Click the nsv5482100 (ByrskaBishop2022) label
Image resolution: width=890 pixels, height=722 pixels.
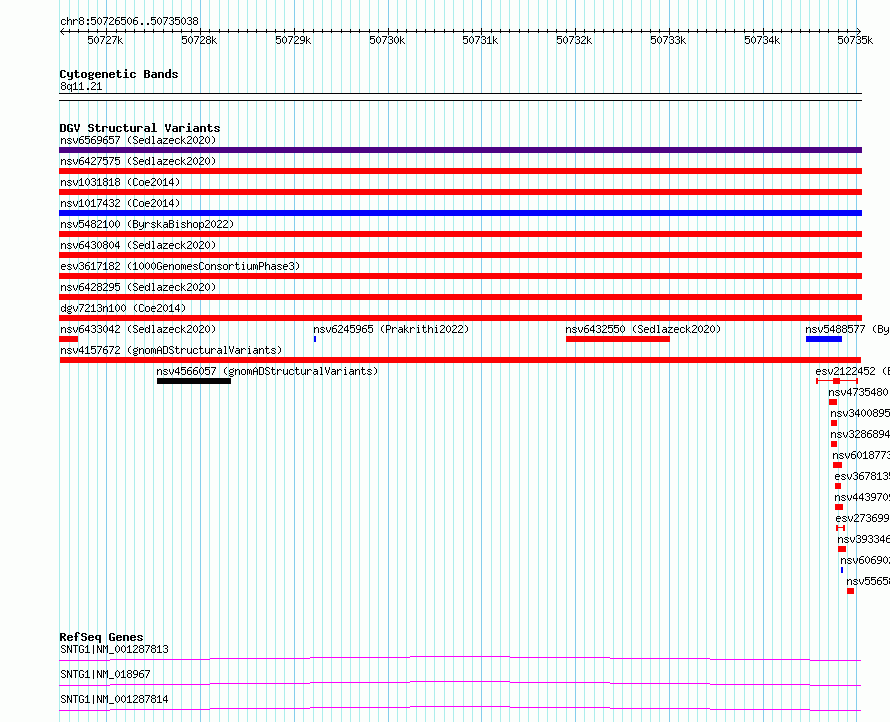(x=147, y=224)
